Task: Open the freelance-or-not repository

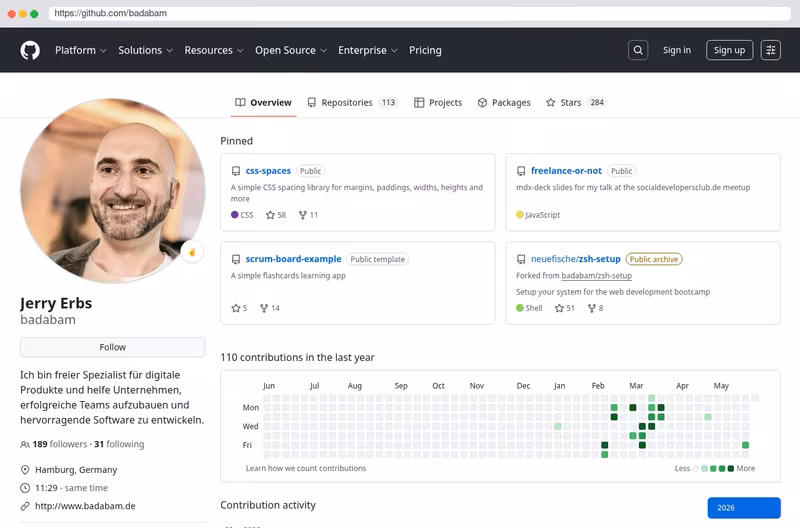Action: click(566, 171)
